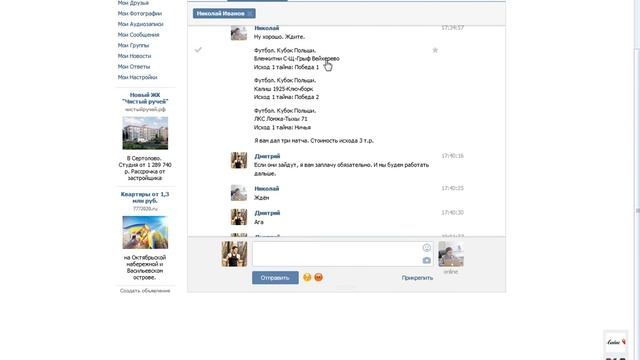Open Мои Аудиозаписи in sidebar
This screenshot has height=360, width=640.
click(x=140, y=24)
